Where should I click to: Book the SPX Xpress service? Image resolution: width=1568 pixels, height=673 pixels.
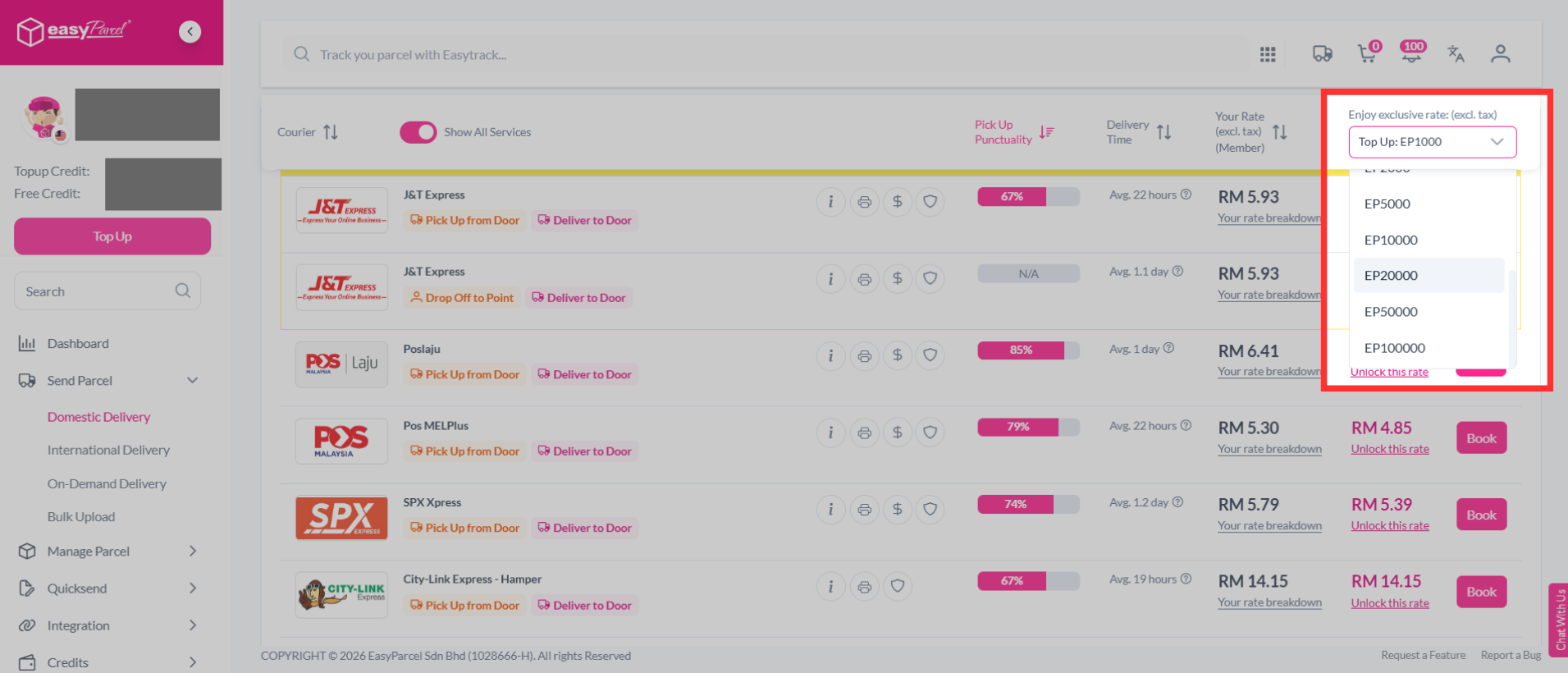(1481, 515)
